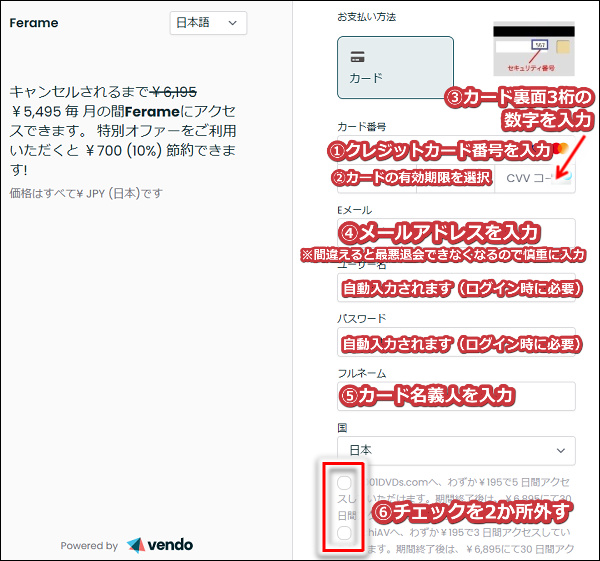Click the お支払い方法 heading
600x561 pixels.
pyautogui.click(x=367, y=17)
